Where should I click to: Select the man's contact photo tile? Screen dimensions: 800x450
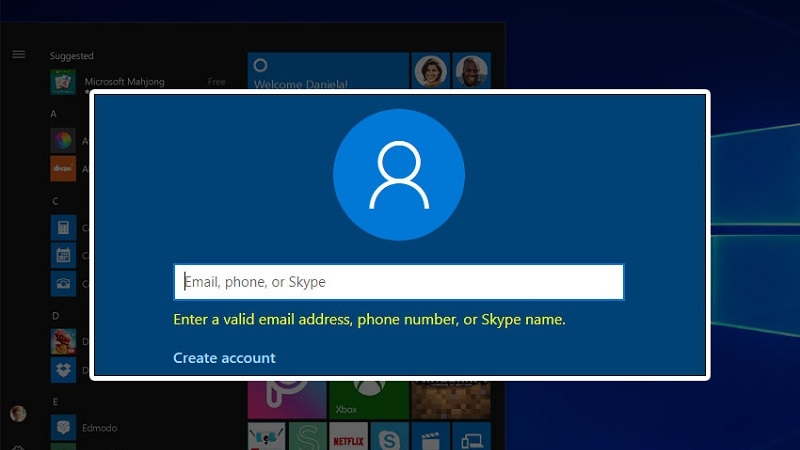(471, 70)
